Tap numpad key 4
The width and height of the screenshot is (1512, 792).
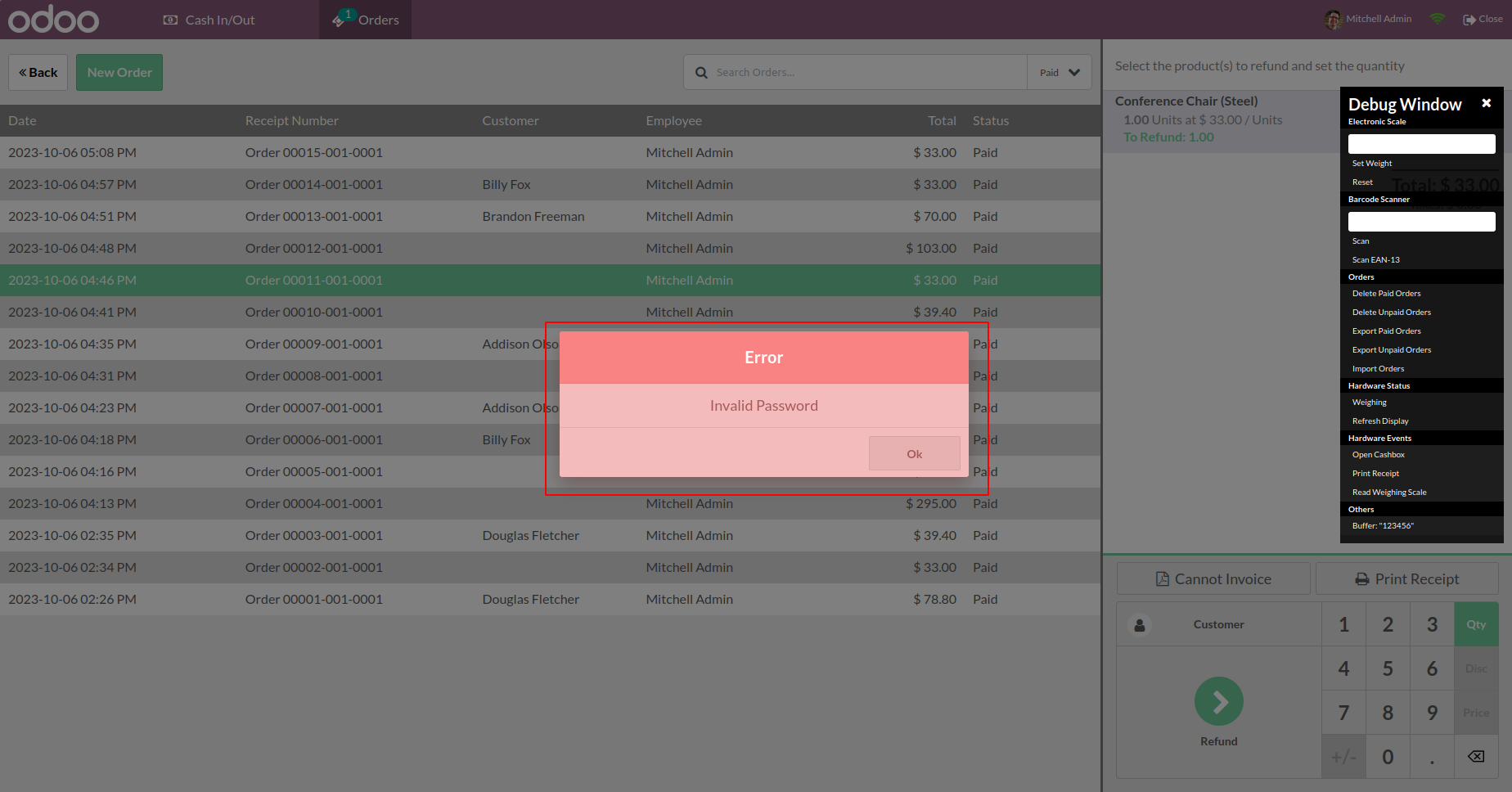click(1343, 668)
